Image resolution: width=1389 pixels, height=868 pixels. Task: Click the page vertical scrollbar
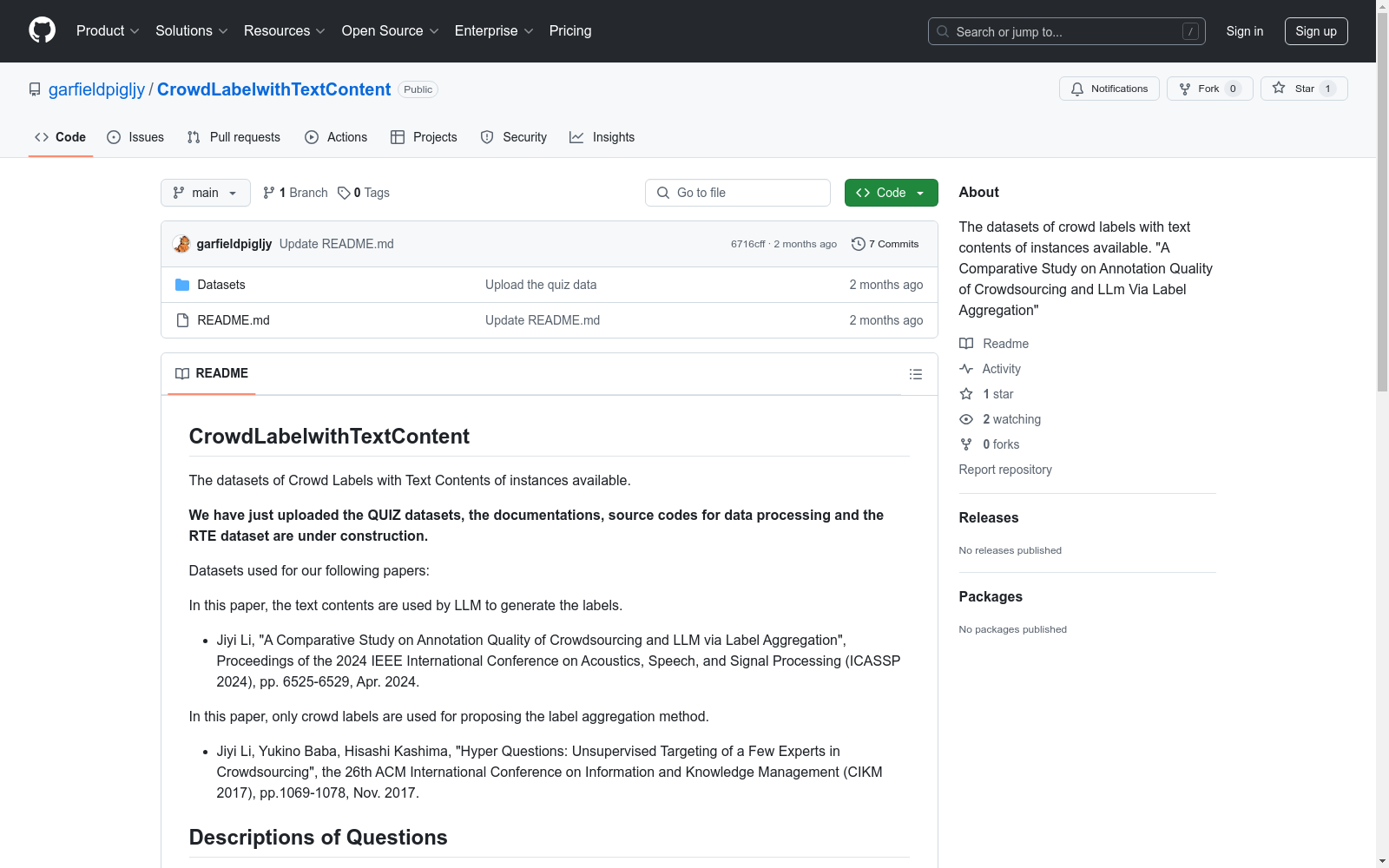click(1383, 203)
